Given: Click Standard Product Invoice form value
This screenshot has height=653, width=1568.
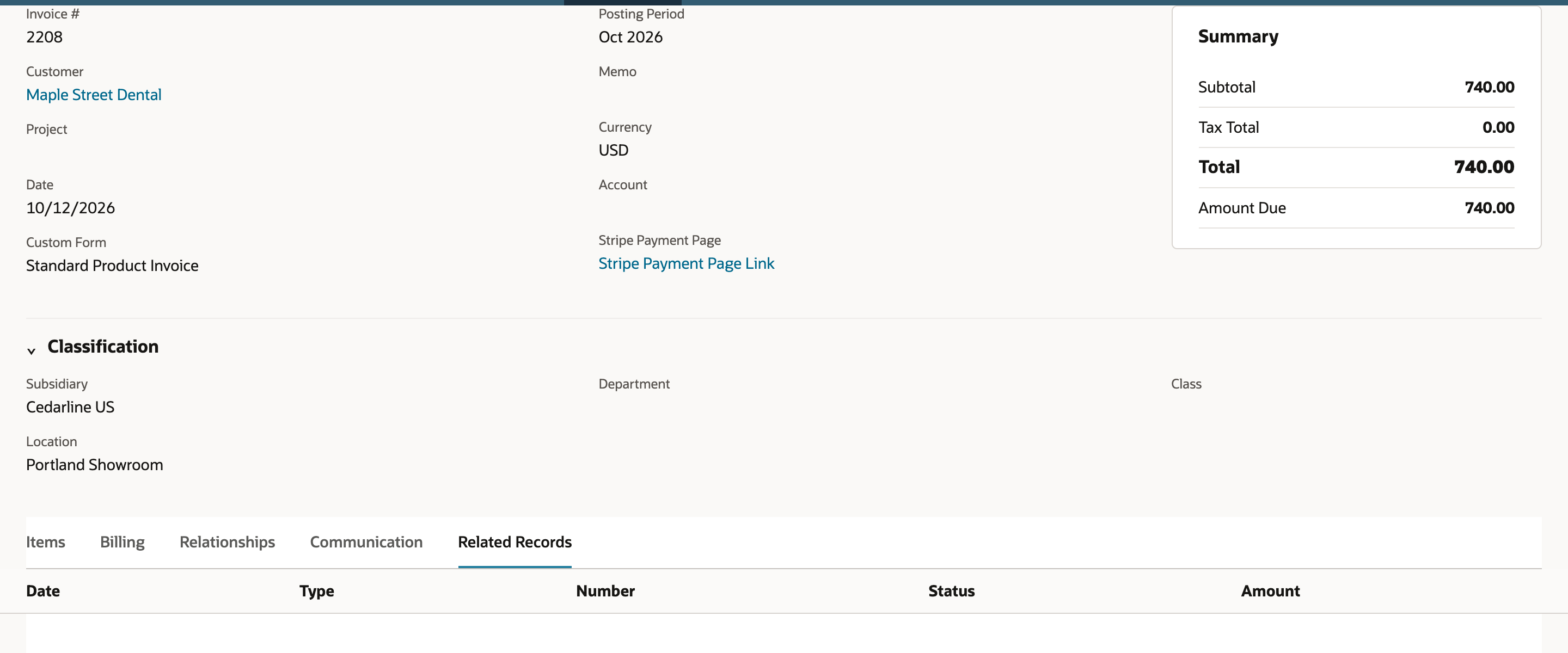Looking at the screenshot, I should pyautogui.click(x=112, y=266).
